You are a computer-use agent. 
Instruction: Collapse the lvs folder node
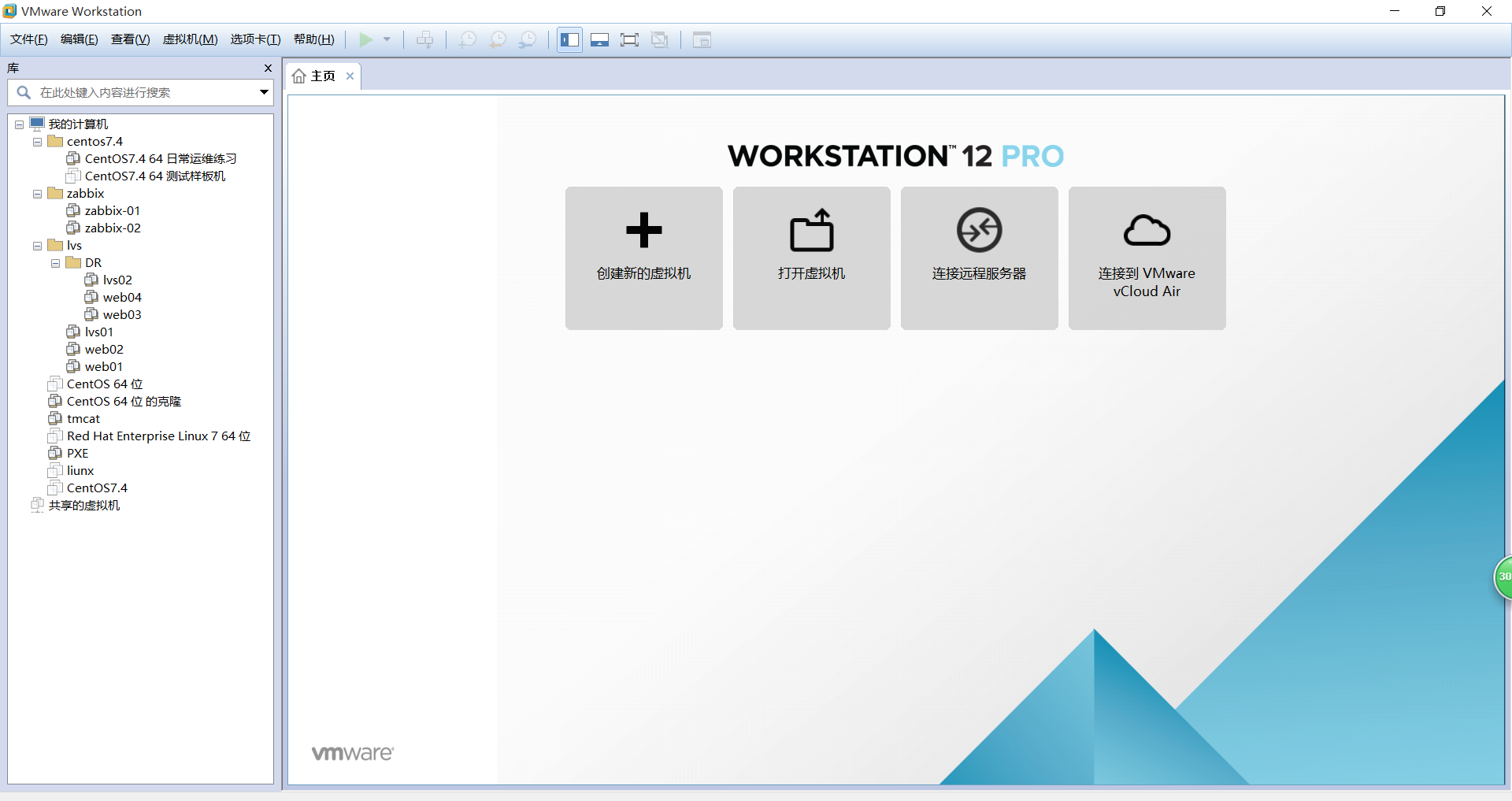coord(37,246)
